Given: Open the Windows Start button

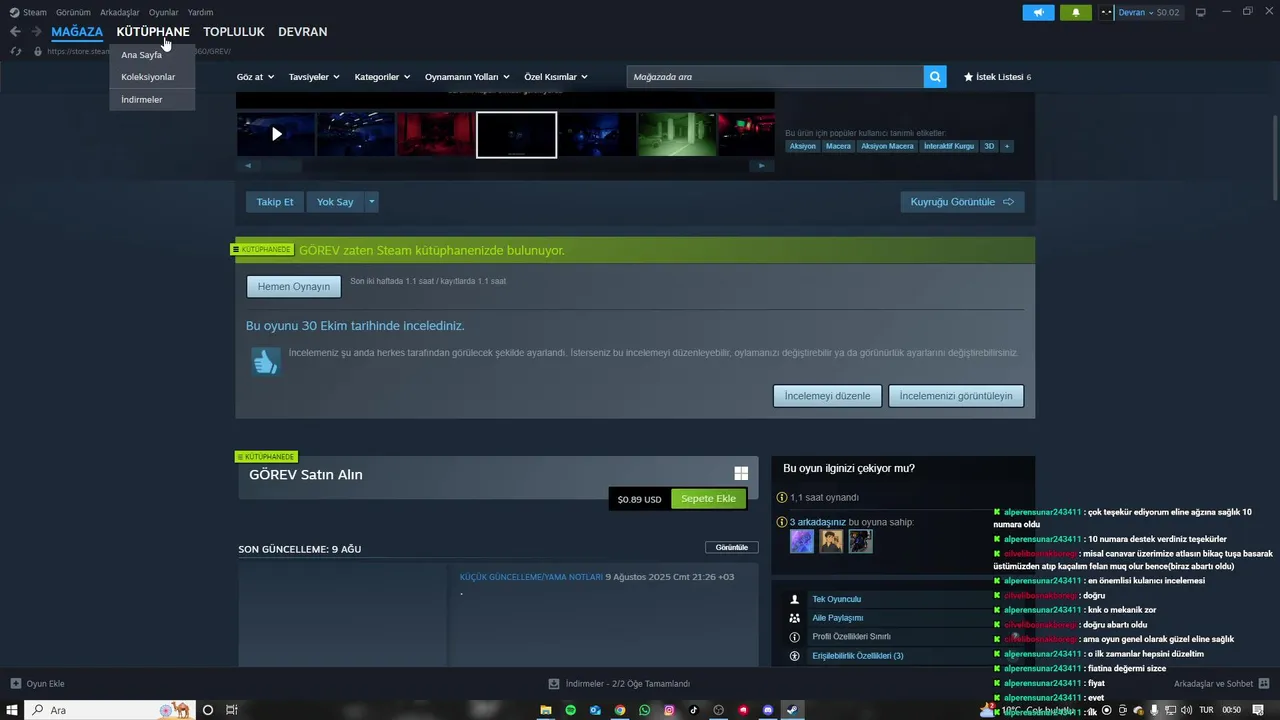Looking at the screenshot, I should 13,710.
